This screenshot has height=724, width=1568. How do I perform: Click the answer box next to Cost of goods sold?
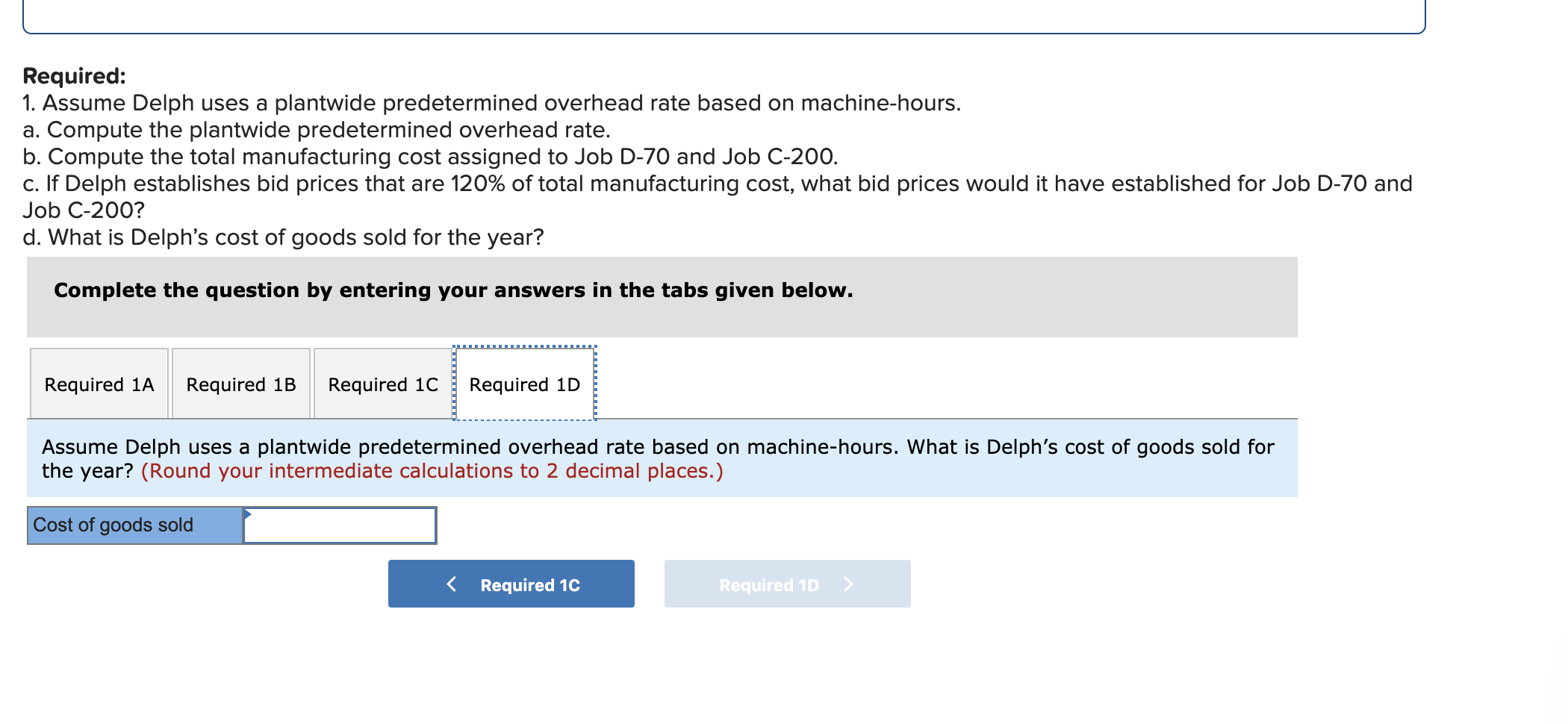tap(340, 525)
